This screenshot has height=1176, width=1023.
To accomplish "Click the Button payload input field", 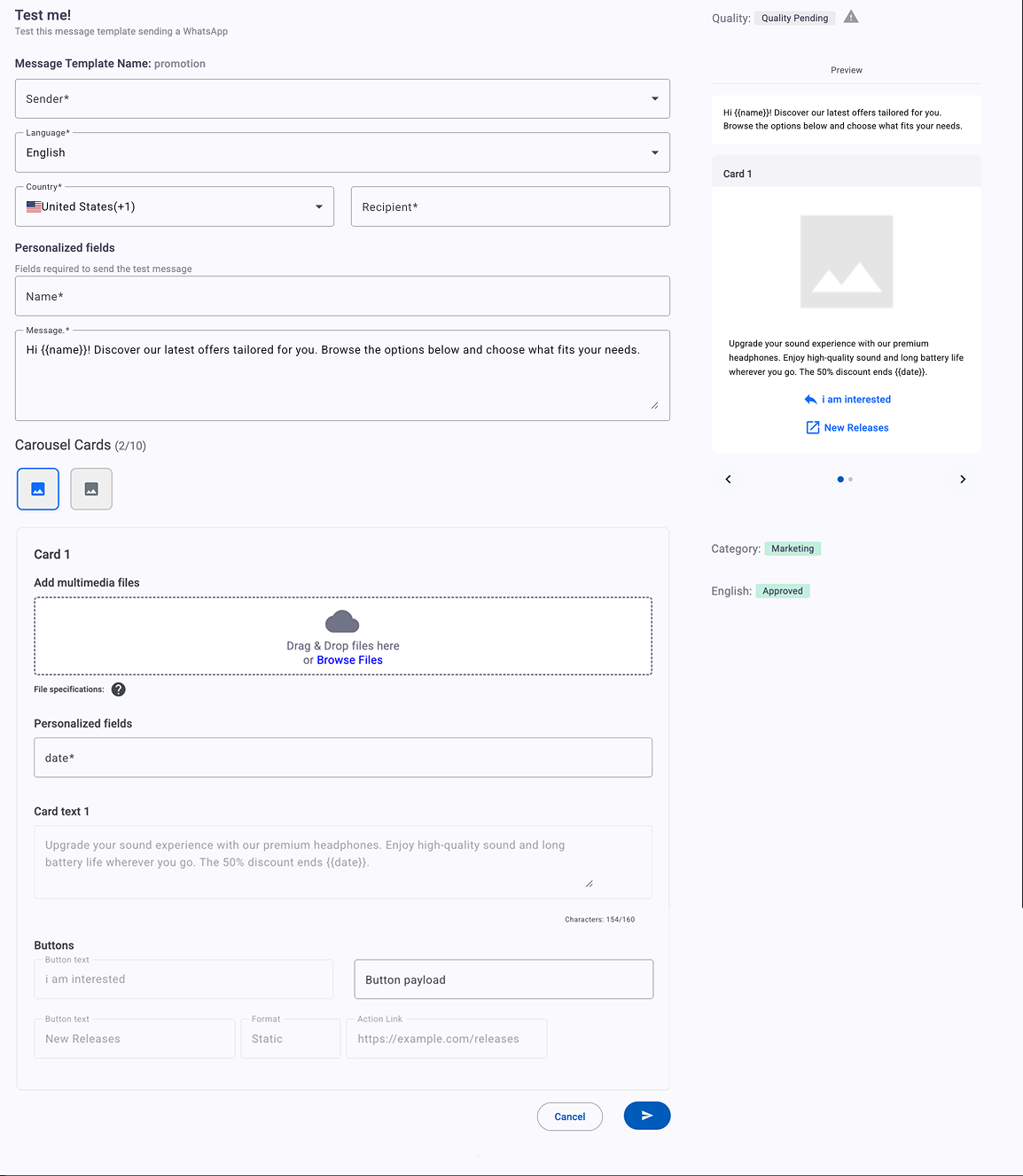I will click(504, 979).
